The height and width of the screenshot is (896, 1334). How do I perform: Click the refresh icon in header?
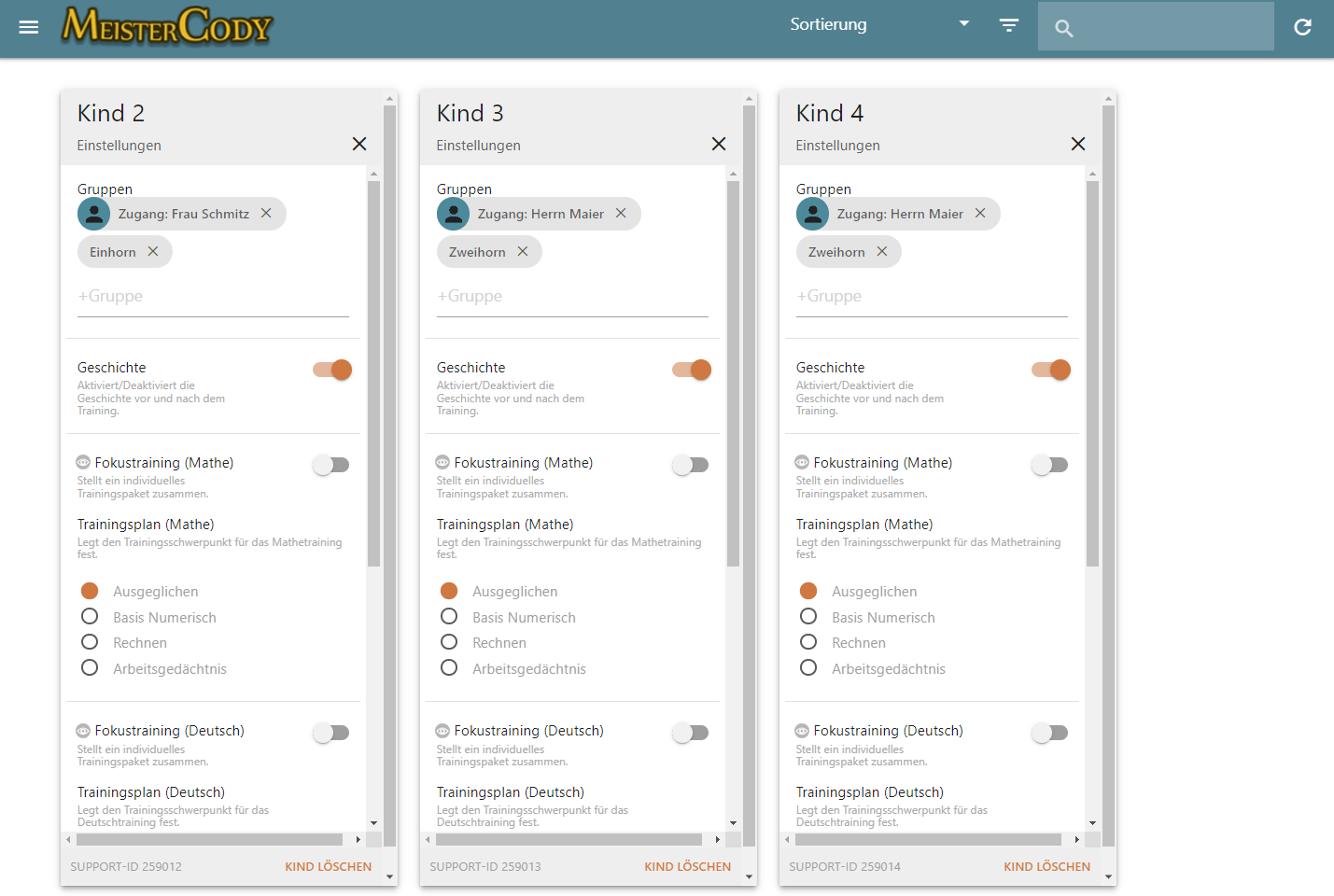click(1303, 27)
